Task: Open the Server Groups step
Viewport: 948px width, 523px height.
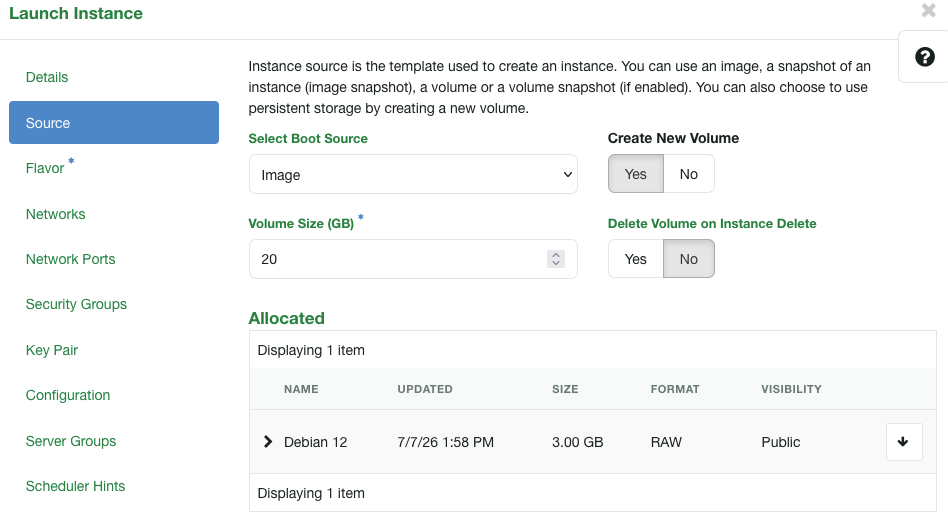Action: point(71,441)
